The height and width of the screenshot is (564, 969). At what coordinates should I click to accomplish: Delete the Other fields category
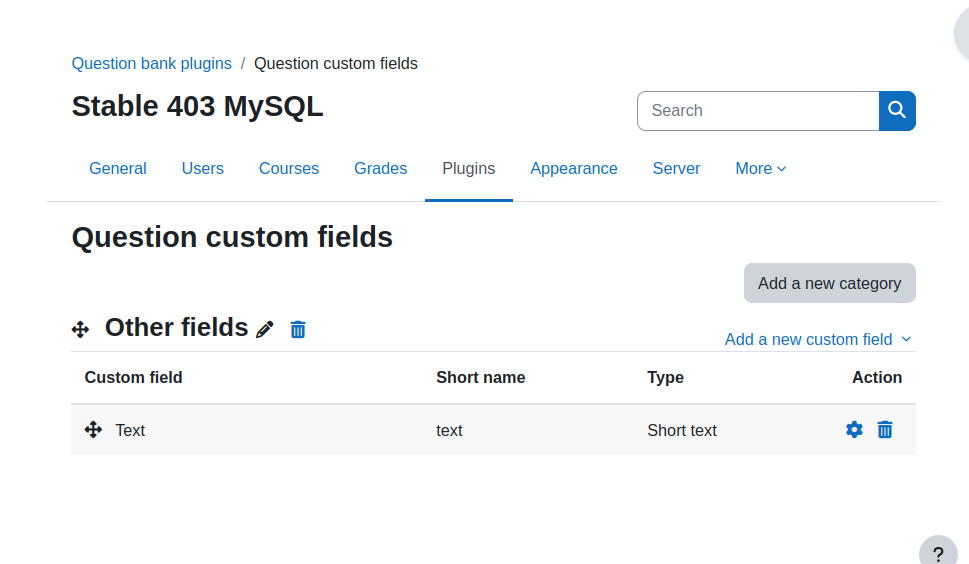(298, 329)
